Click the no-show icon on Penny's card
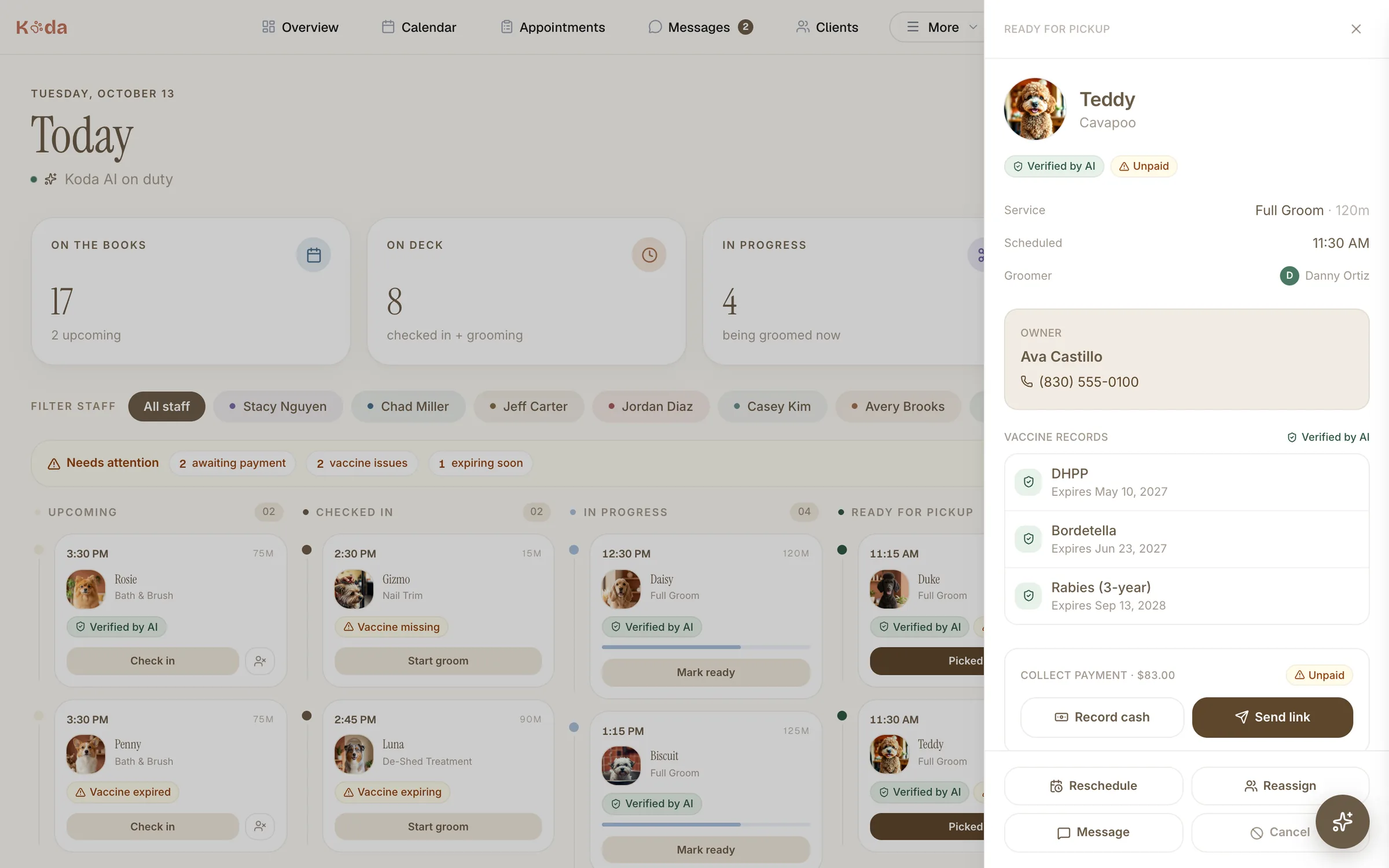 [x=260, y=826]
